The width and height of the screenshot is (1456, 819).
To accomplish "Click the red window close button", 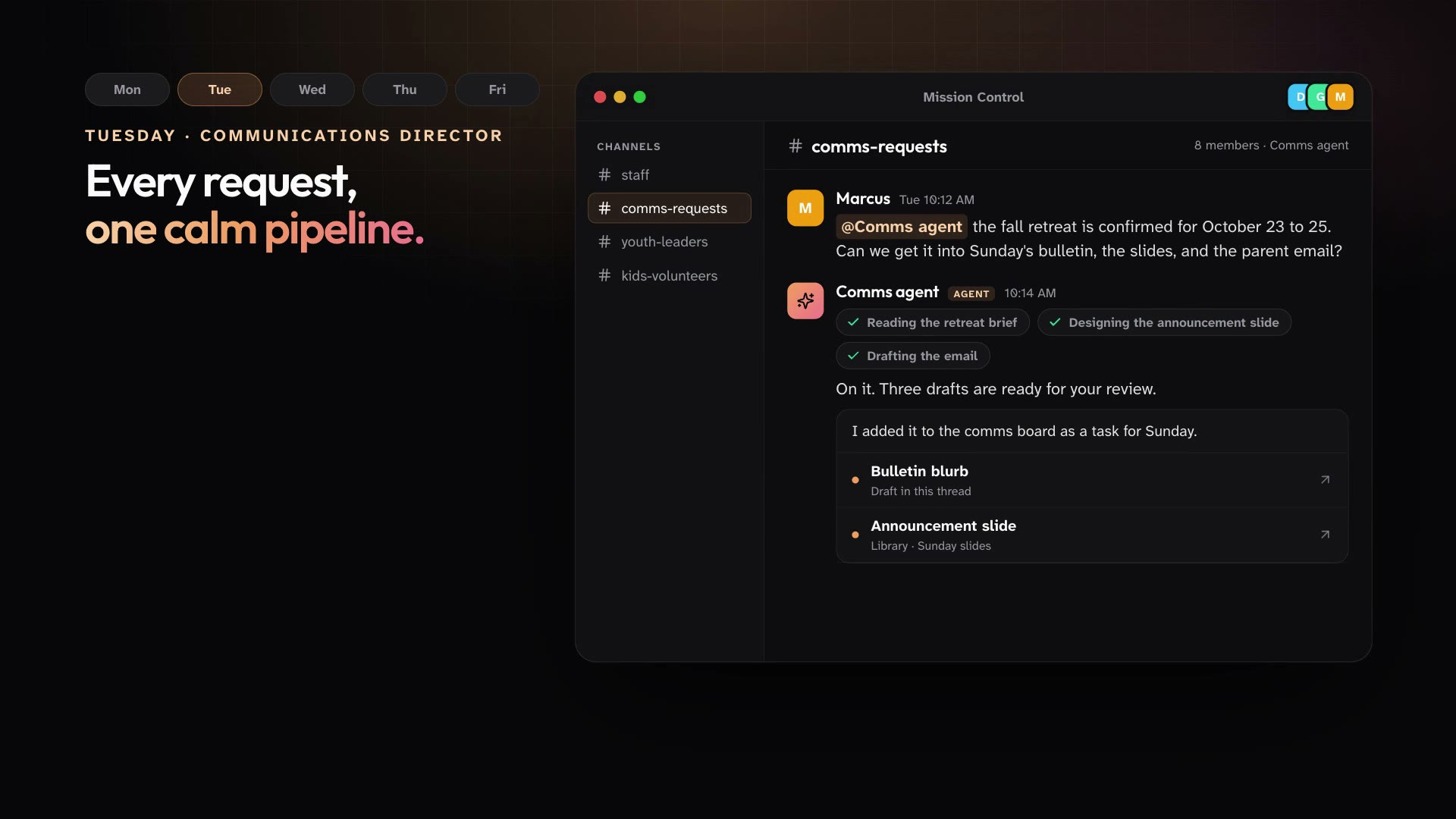I will [x=600, y=97].
